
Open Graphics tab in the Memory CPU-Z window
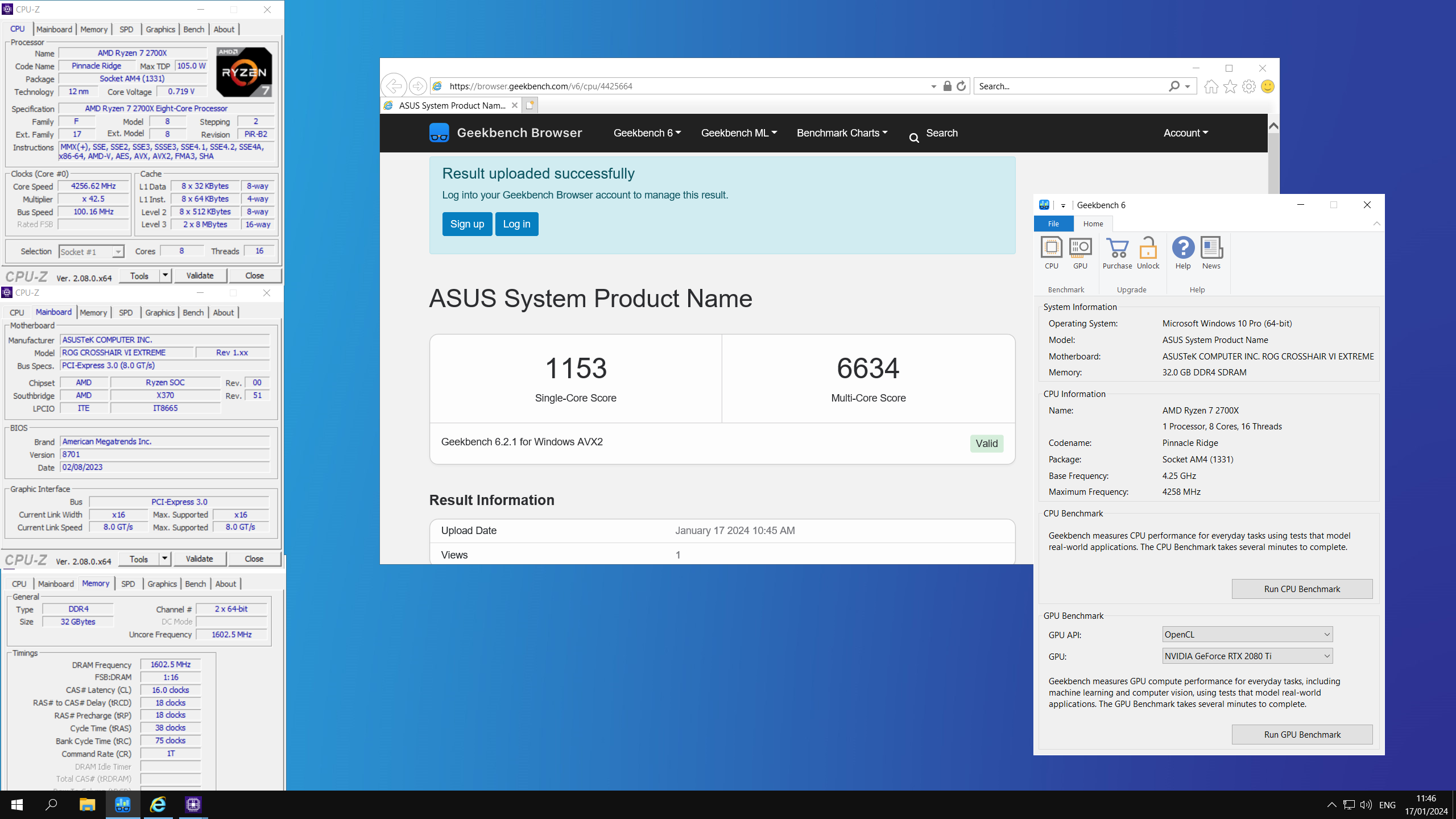[162, 584]
